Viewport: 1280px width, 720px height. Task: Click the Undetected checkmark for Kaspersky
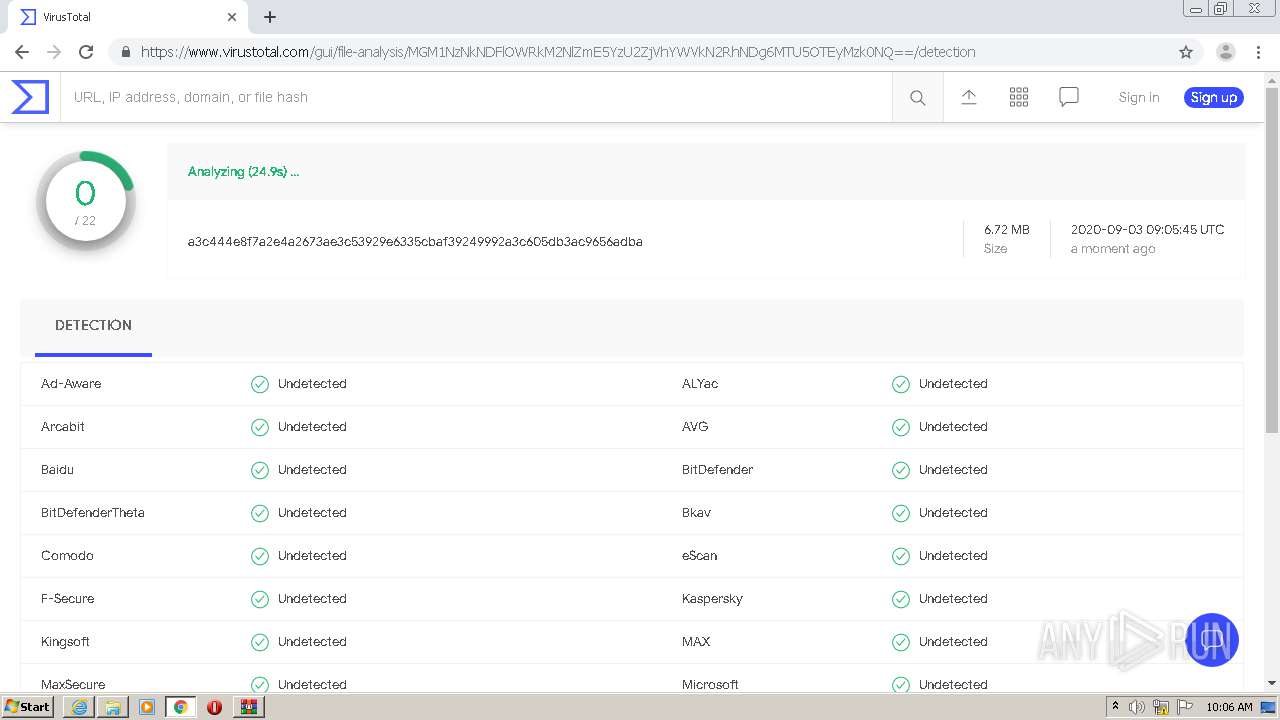click(x=901, y=599)
